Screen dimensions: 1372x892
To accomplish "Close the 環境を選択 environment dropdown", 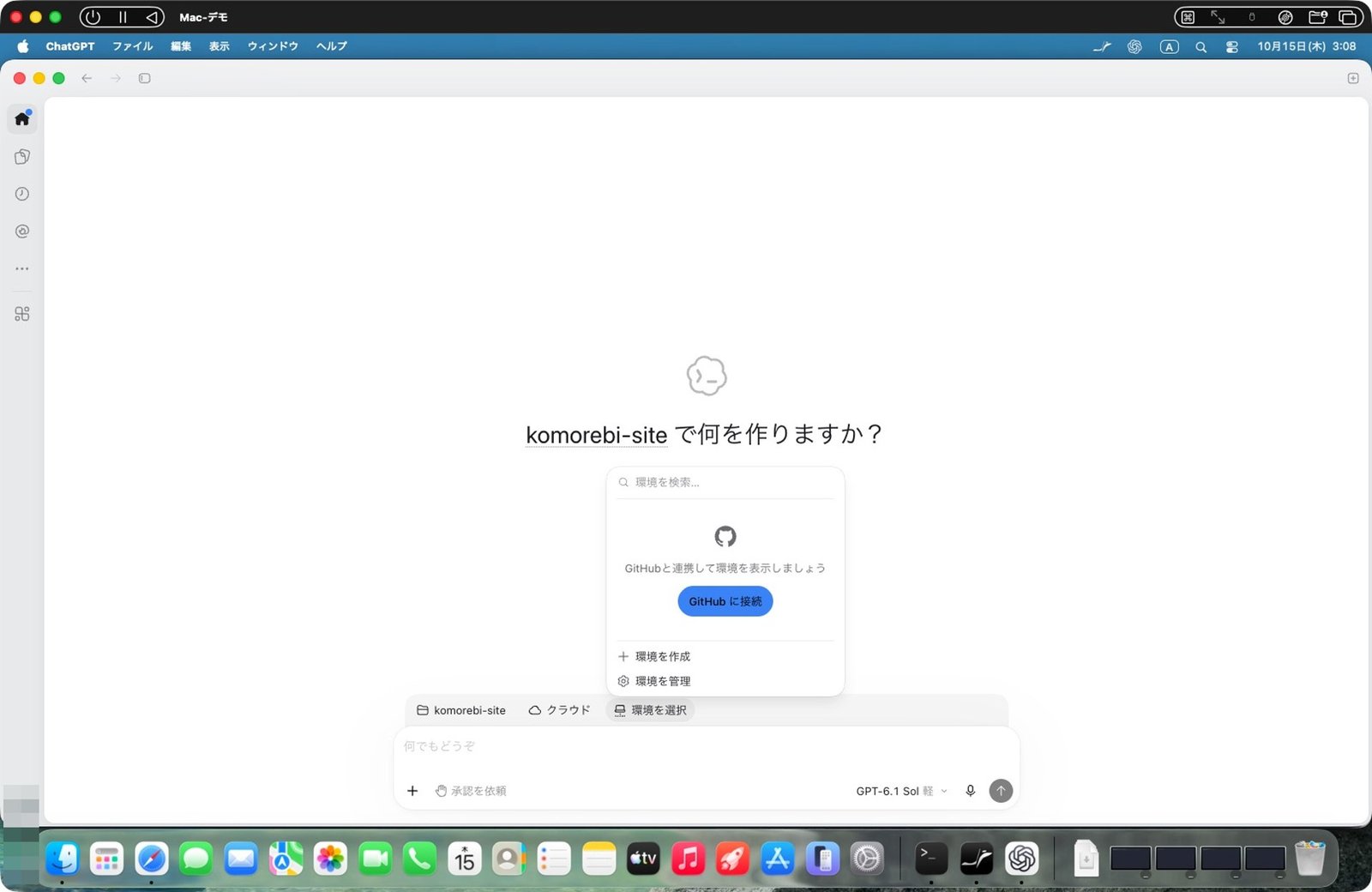I will point(651,710).
